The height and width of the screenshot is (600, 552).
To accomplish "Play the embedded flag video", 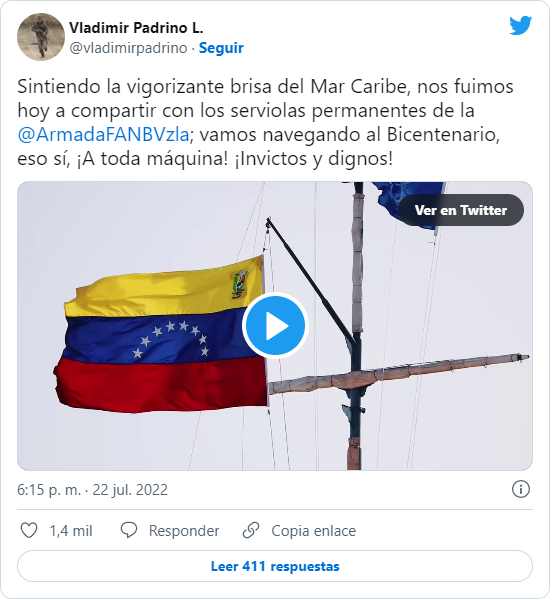I will pos(275,326).
